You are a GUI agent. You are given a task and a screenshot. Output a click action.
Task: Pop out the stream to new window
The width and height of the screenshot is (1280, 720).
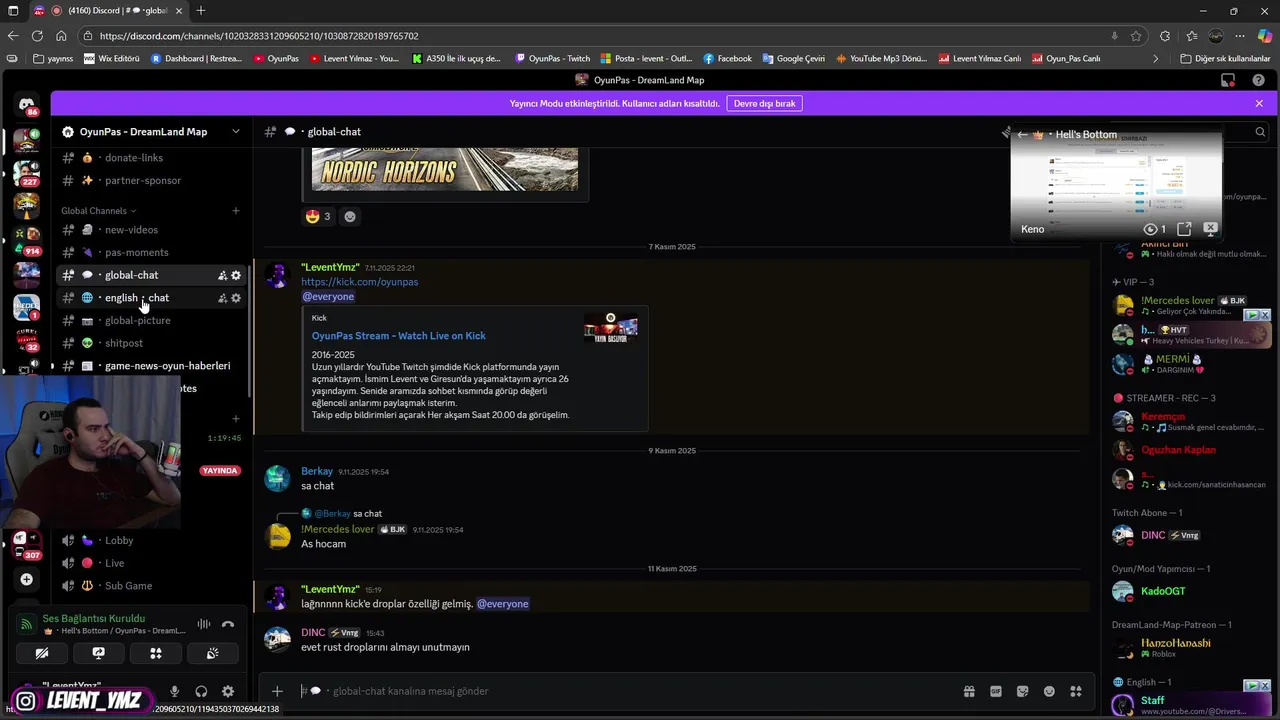coord(1184,229)
